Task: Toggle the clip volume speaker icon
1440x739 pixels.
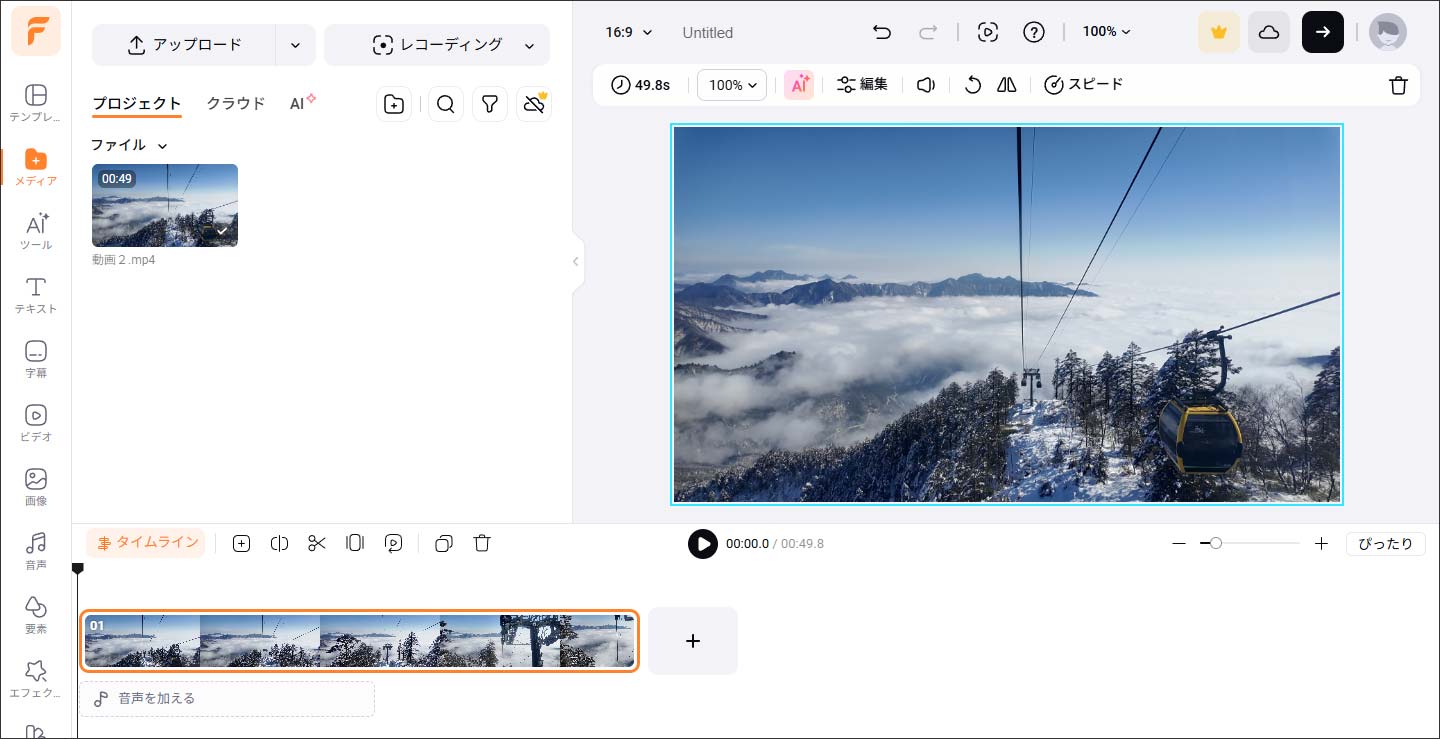Action: (926, 85)
